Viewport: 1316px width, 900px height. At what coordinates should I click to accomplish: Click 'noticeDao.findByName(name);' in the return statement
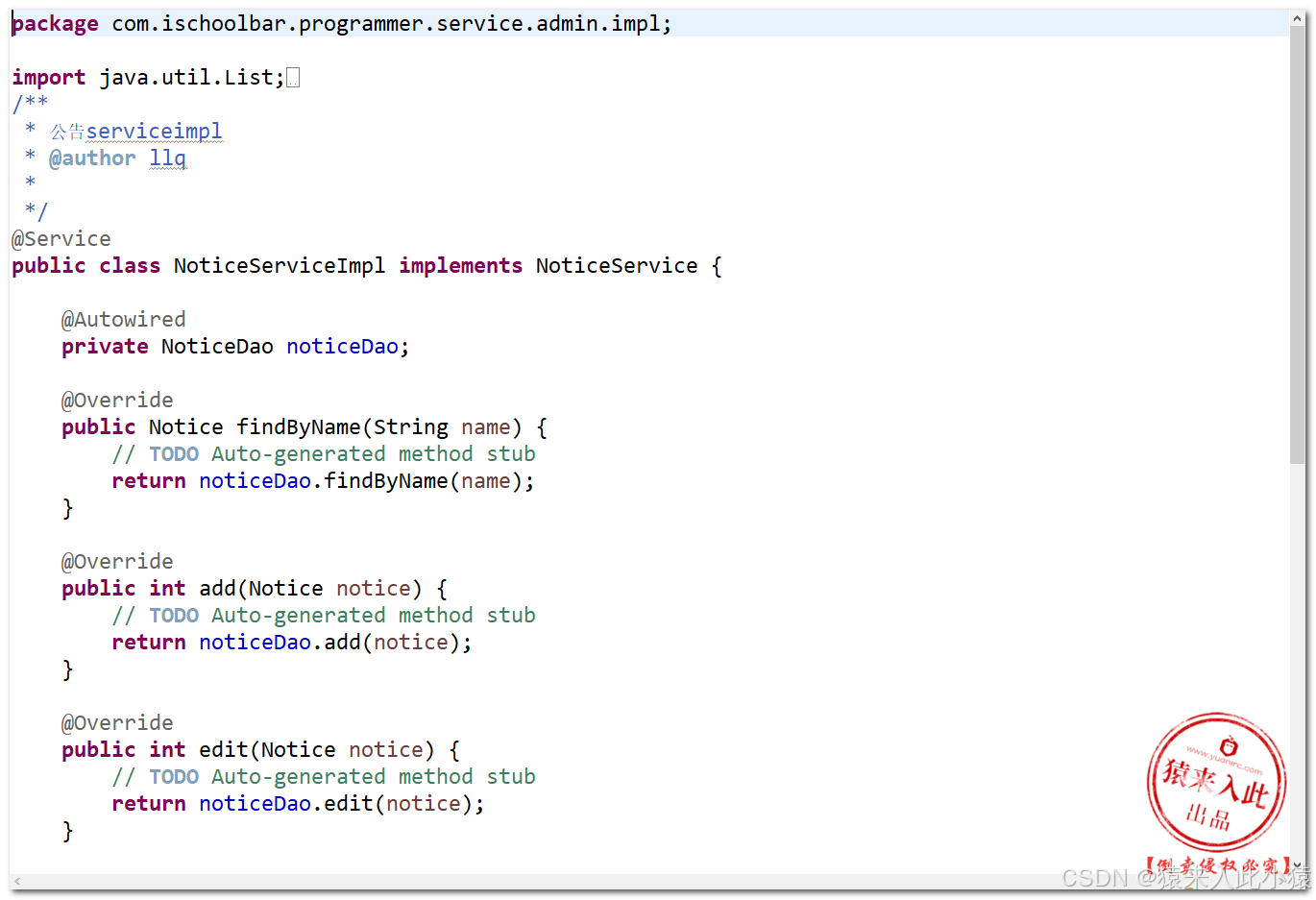367,481
